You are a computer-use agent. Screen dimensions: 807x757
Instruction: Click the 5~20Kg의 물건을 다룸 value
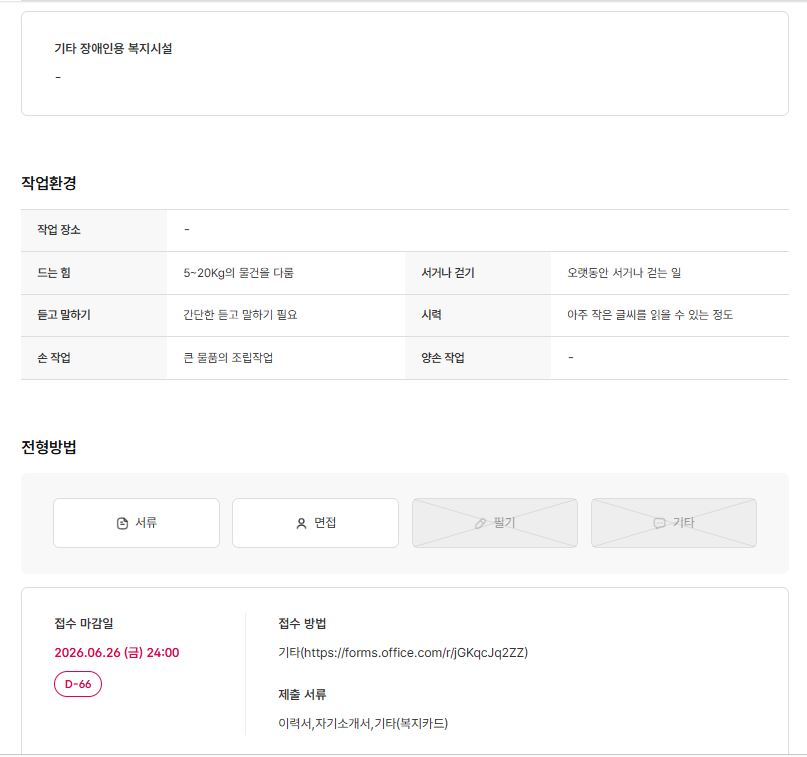[238, 273]
